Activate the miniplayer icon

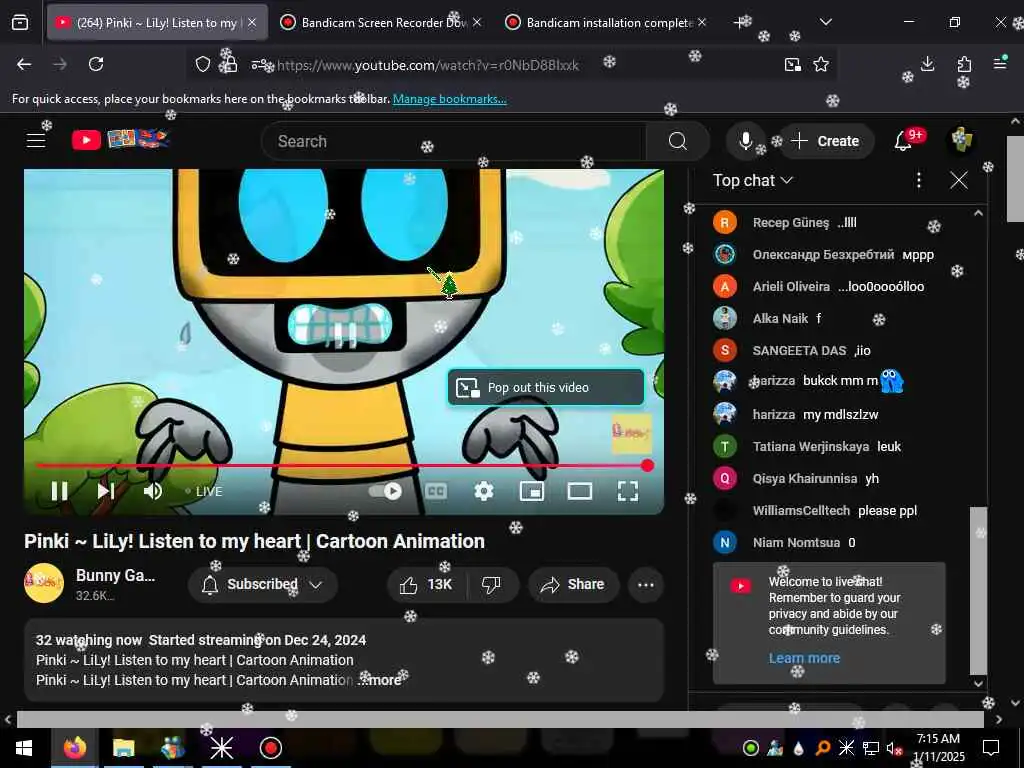(x=532, y=491)
